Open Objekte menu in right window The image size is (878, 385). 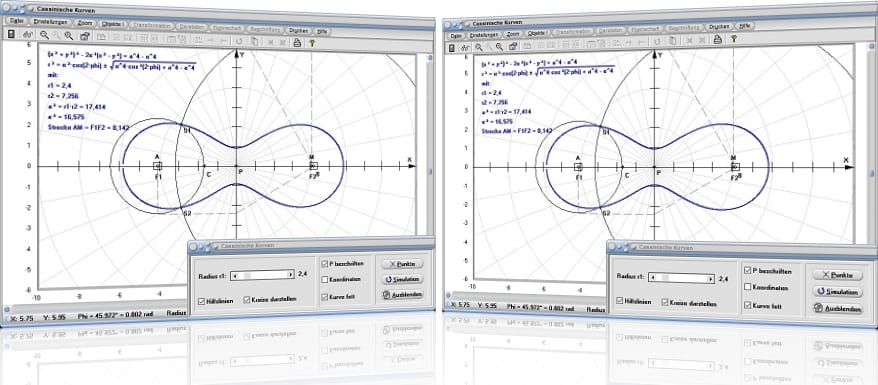[x=537, y=33]
